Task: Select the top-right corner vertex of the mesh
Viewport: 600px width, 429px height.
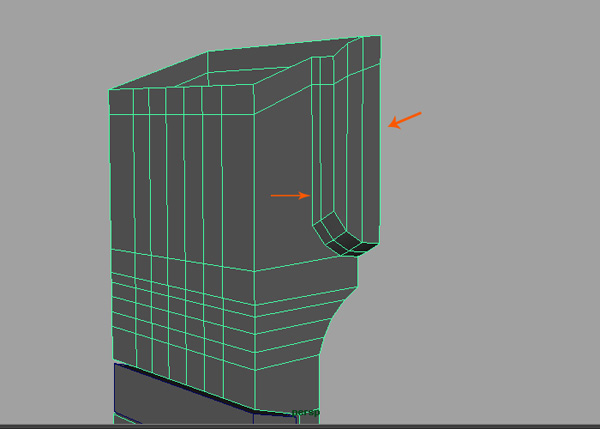Action: pos(381,36)
